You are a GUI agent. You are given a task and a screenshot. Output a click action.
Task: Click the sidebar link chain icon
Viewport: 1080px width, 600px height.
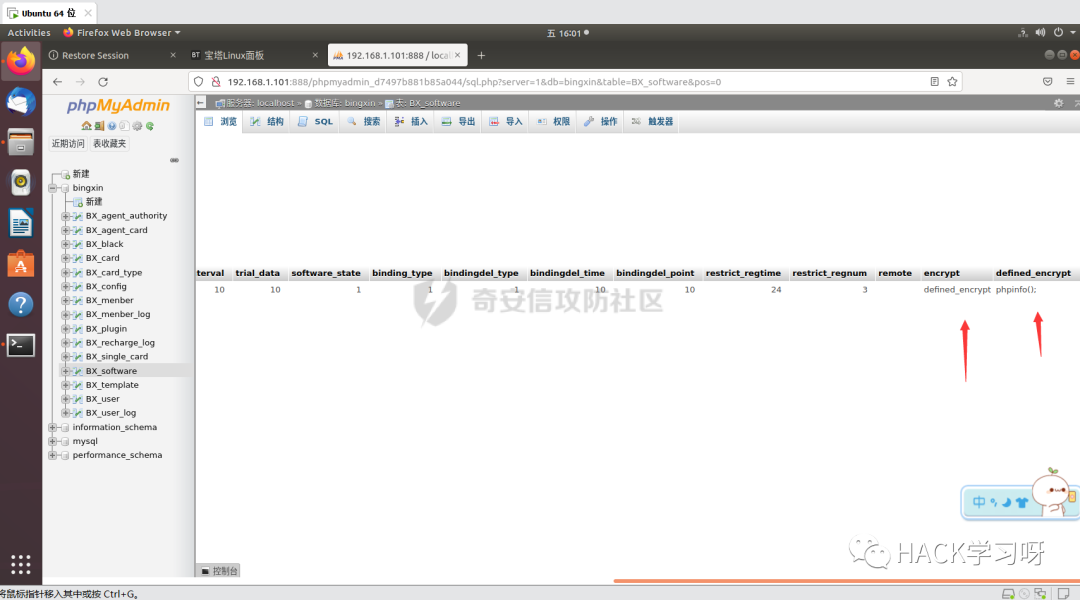pos(174,160)
